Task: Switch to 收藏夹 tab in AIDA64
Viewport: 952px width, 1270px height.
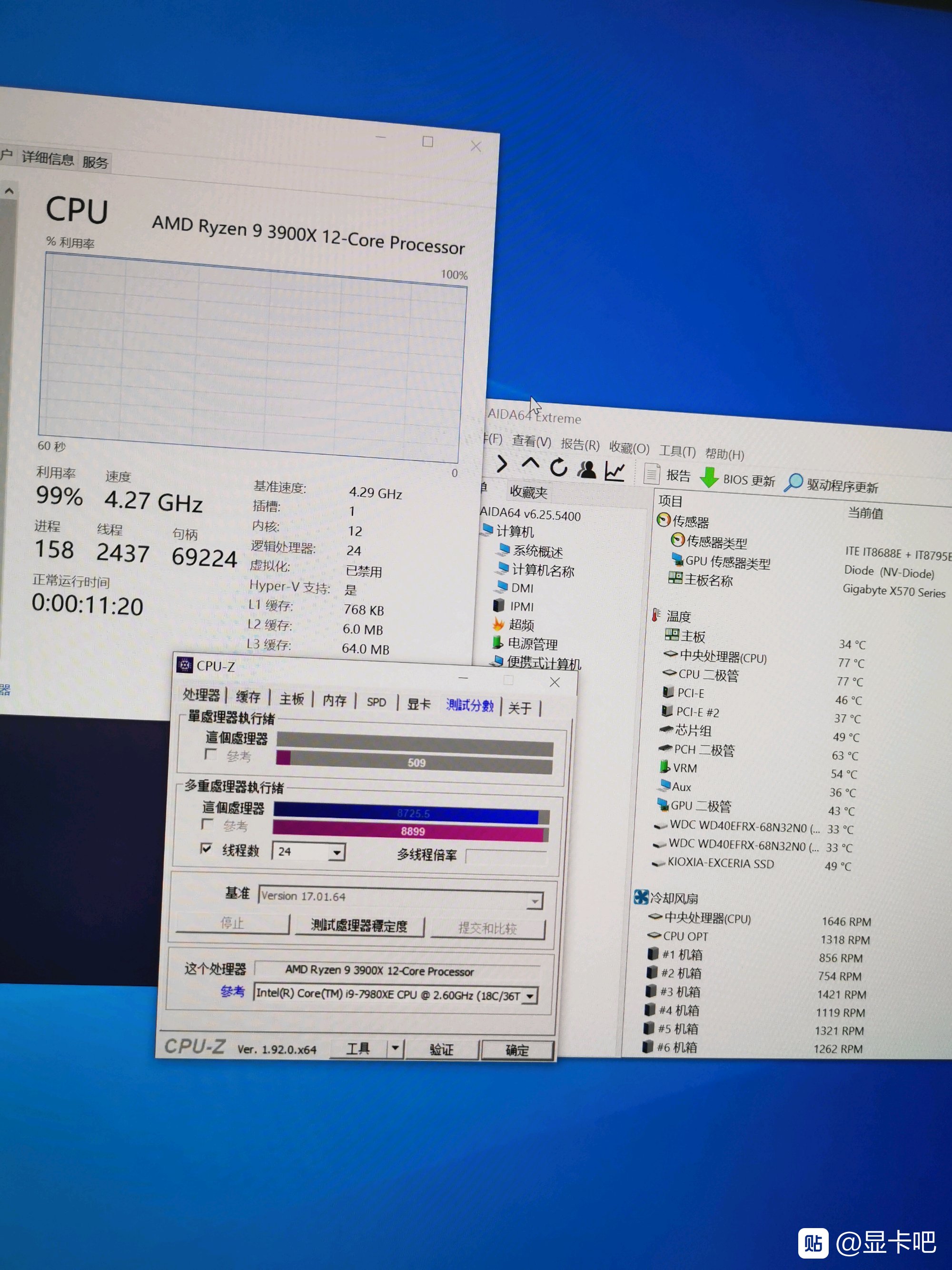Action: click(x=528, y=492)
